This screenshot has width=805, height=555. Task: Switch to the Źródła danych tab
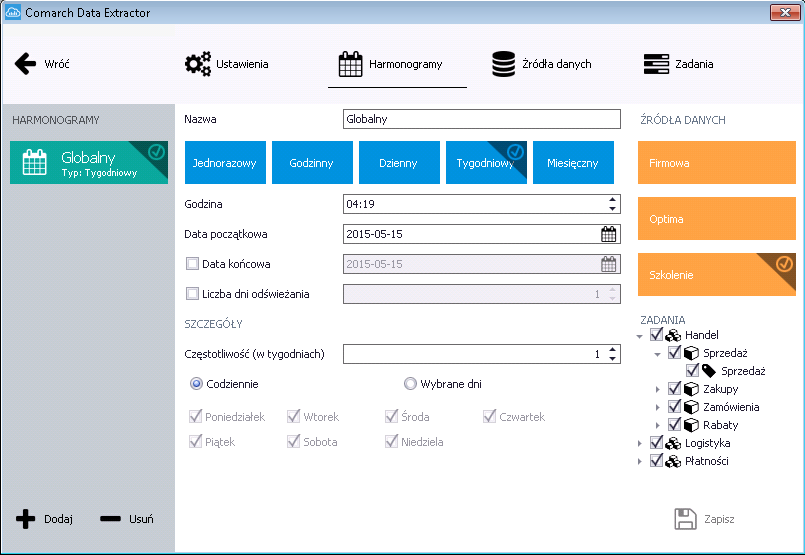542,64
